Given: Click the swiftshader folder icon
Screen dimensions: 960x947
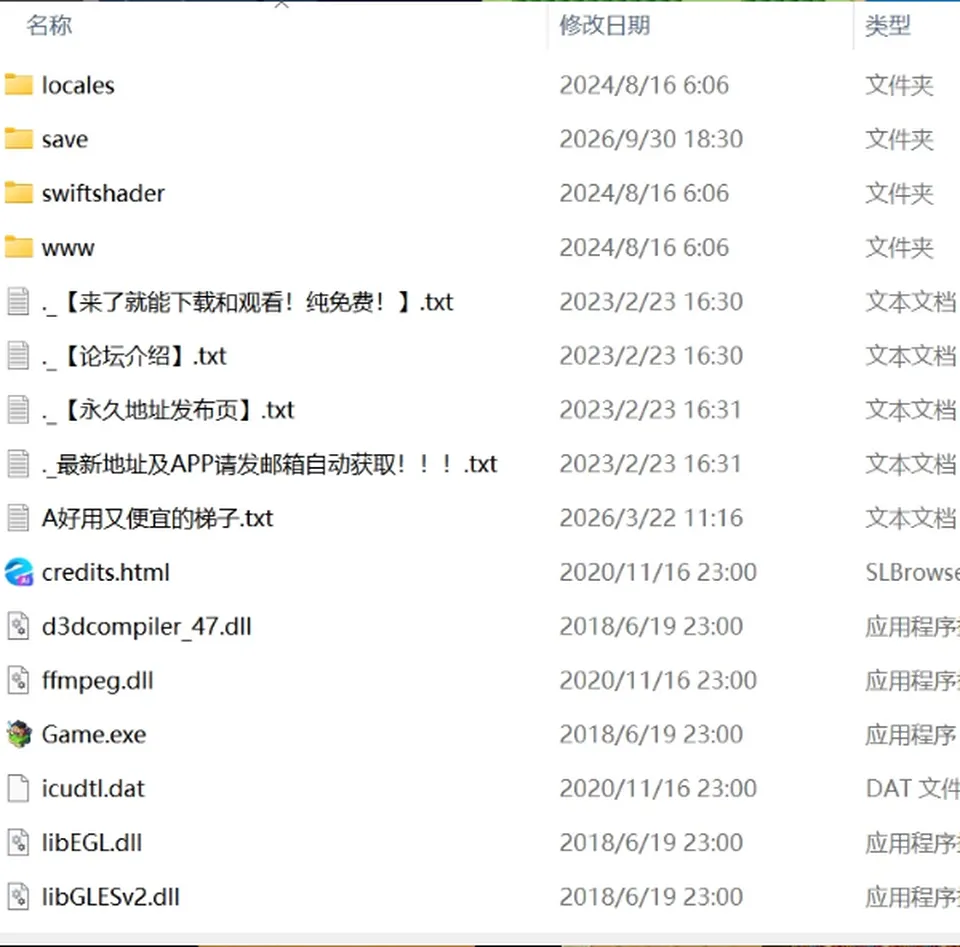Looking at the screenshot, I should pyautogui.click(x=18, y=193).
